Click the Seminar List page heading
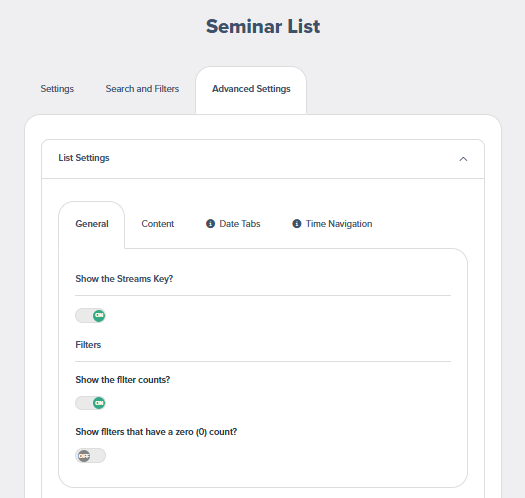The image size is (525, 498). [263, 26]
